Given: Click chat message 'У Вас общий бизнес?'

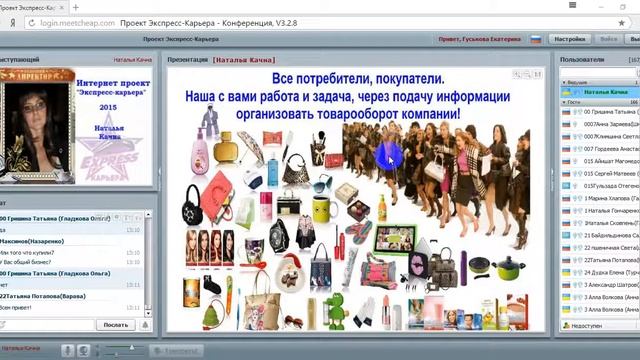Looking at the screenshot, I should (x=25, y=262).
